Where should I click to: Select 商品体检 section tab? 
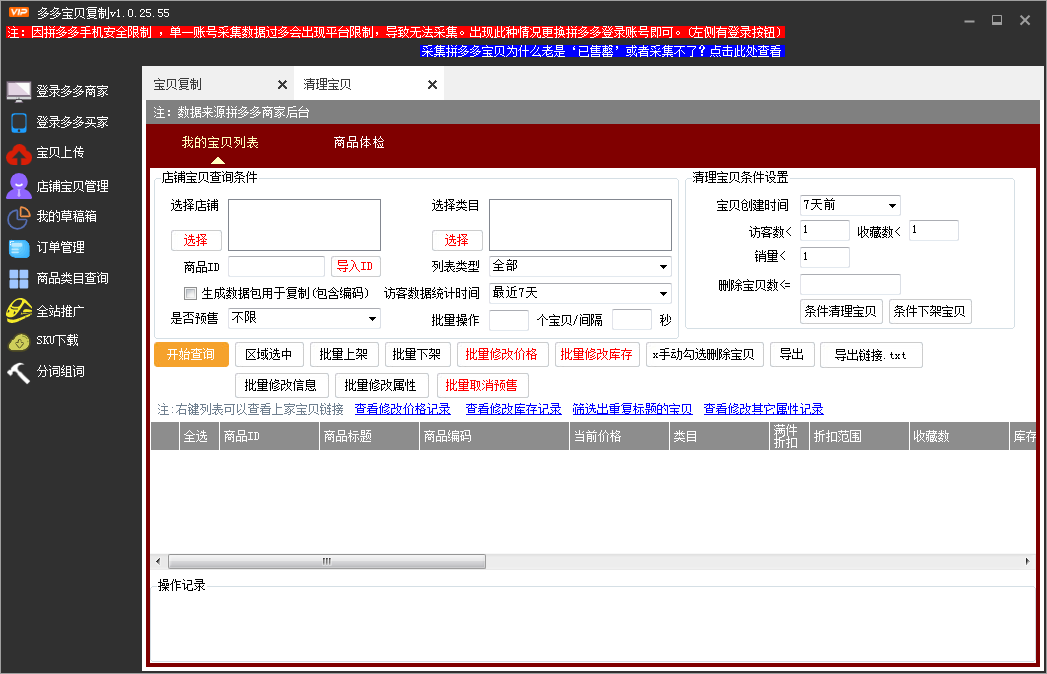pos(359,142)
